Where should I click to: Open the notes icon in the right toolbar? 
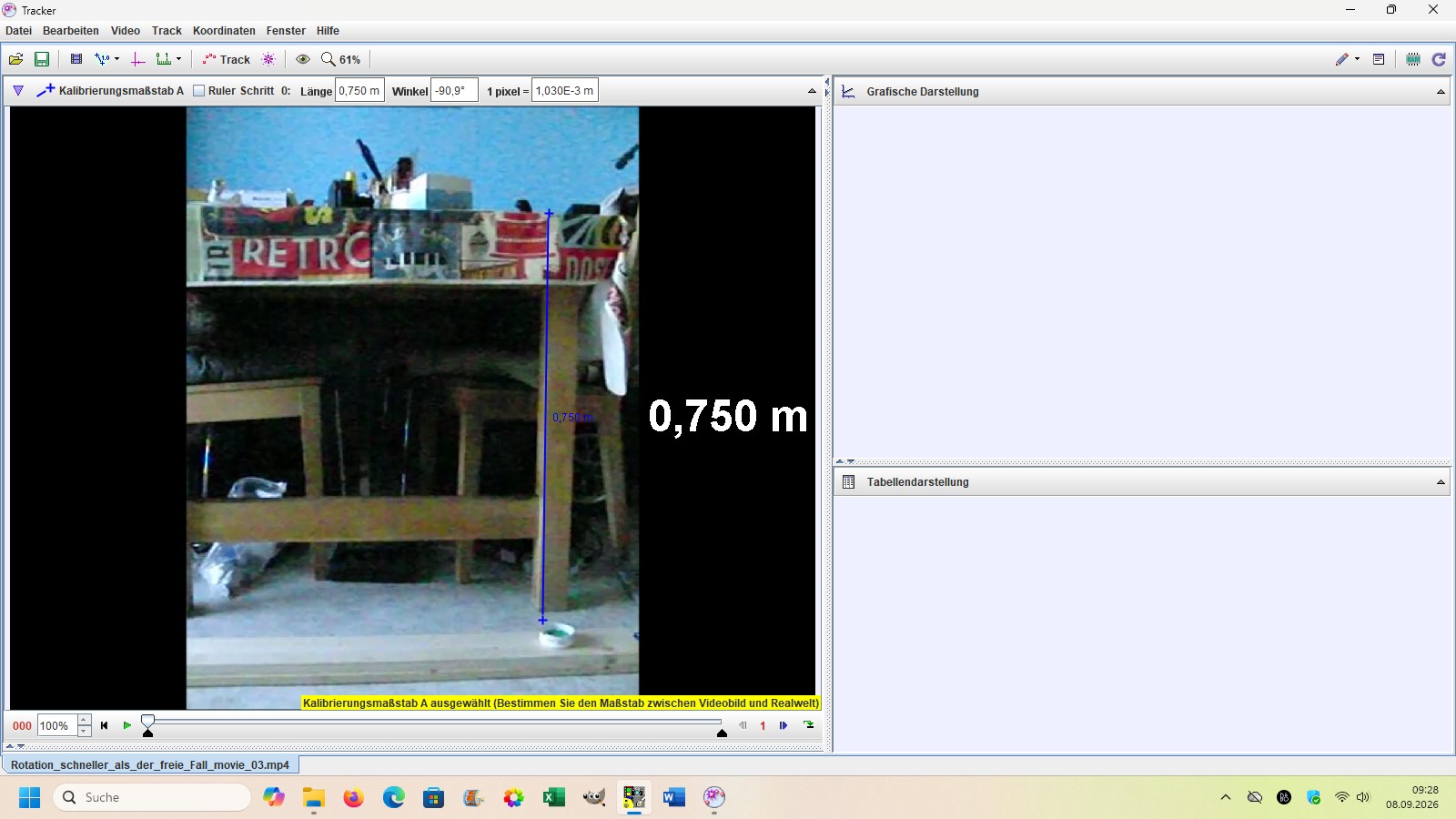coord(1379,59)
